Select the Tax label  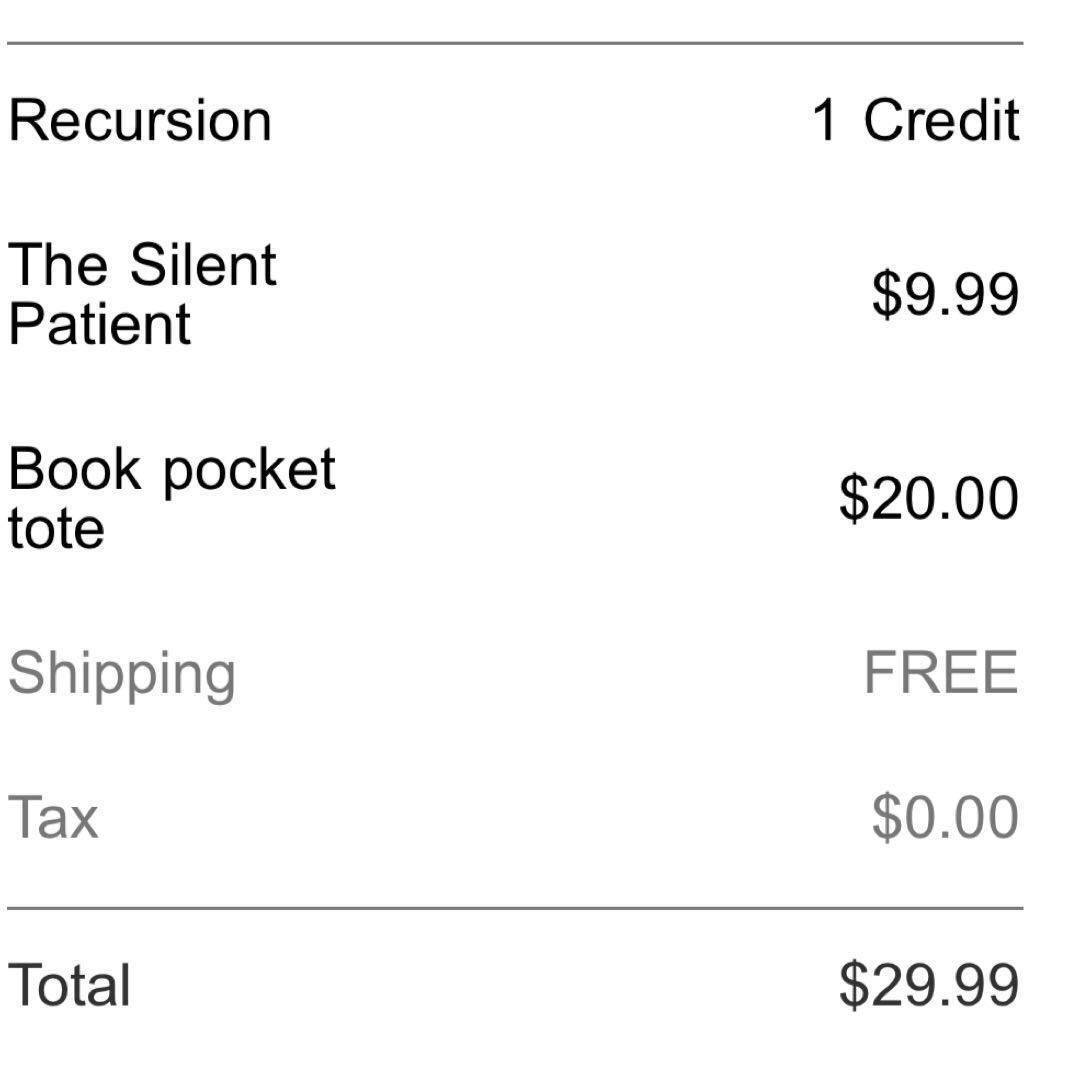[x=53, y=817]
